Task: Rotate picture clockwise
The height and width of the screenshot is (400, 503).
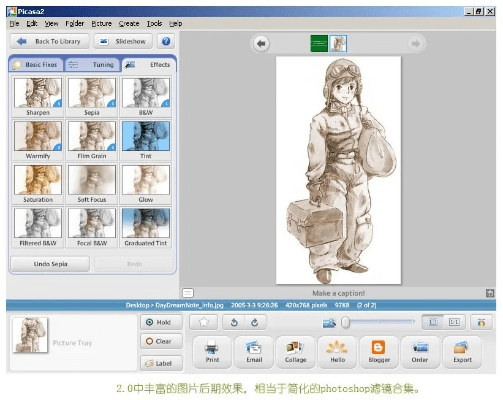Action: [255, 322]
